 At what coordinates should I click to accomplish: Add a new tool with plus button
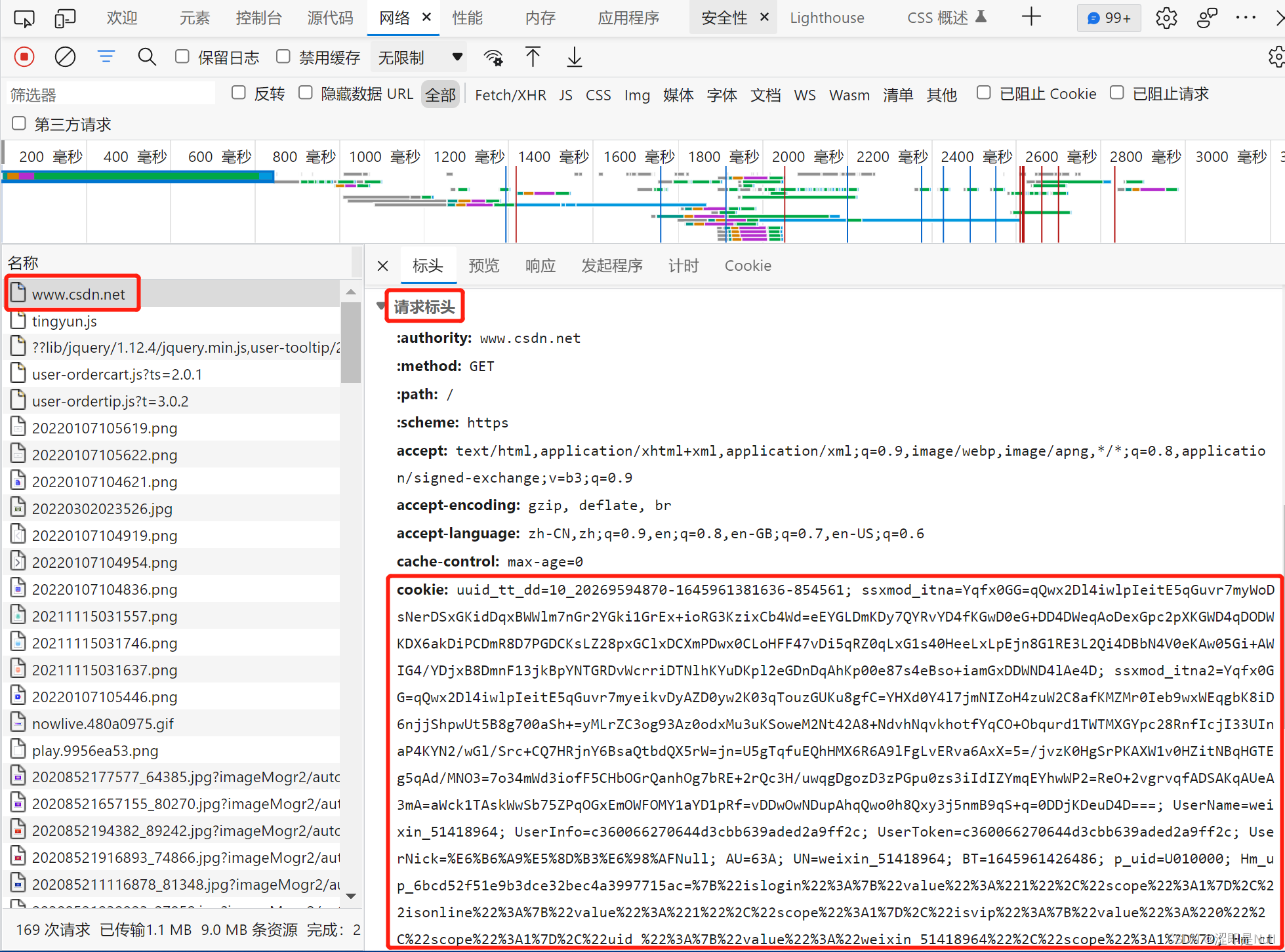point(1031,17)
